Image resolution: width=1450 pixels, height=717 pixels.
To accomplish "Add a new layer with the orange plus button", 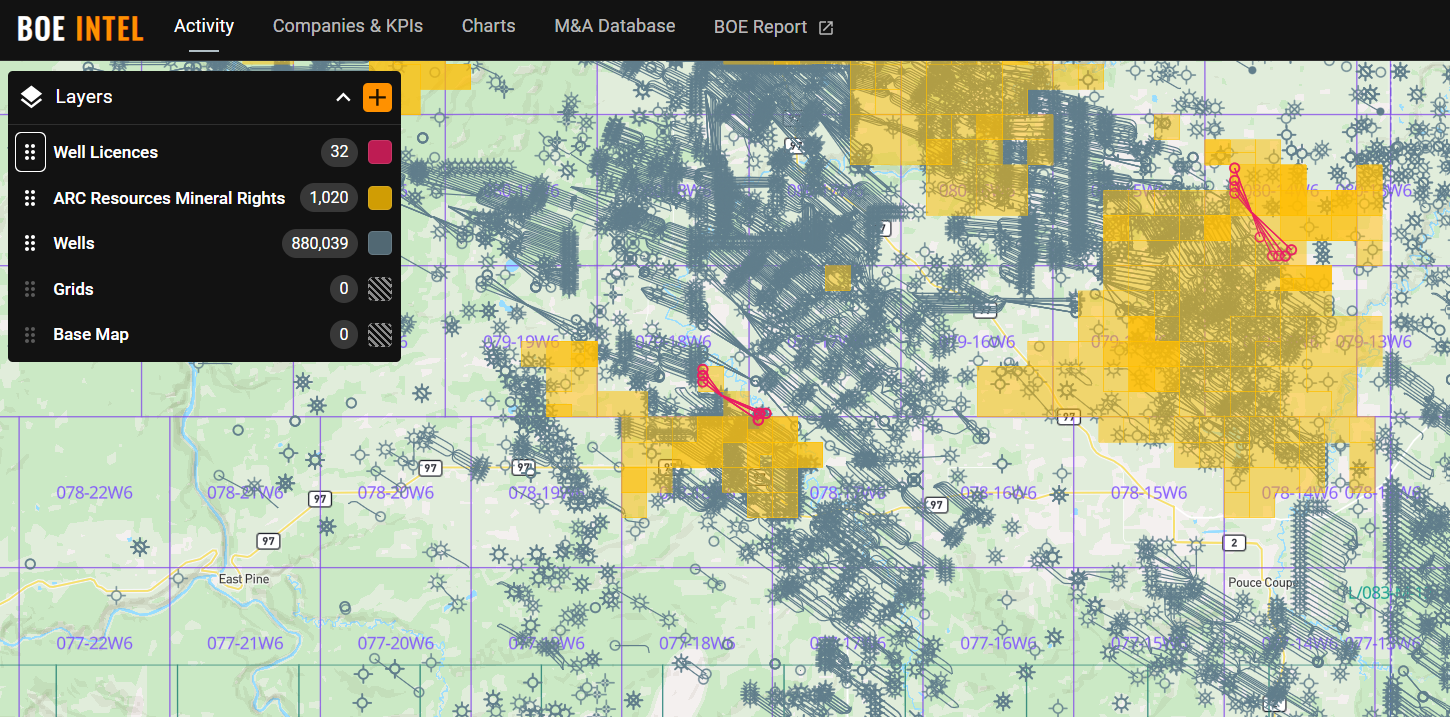I will point(377,97).
